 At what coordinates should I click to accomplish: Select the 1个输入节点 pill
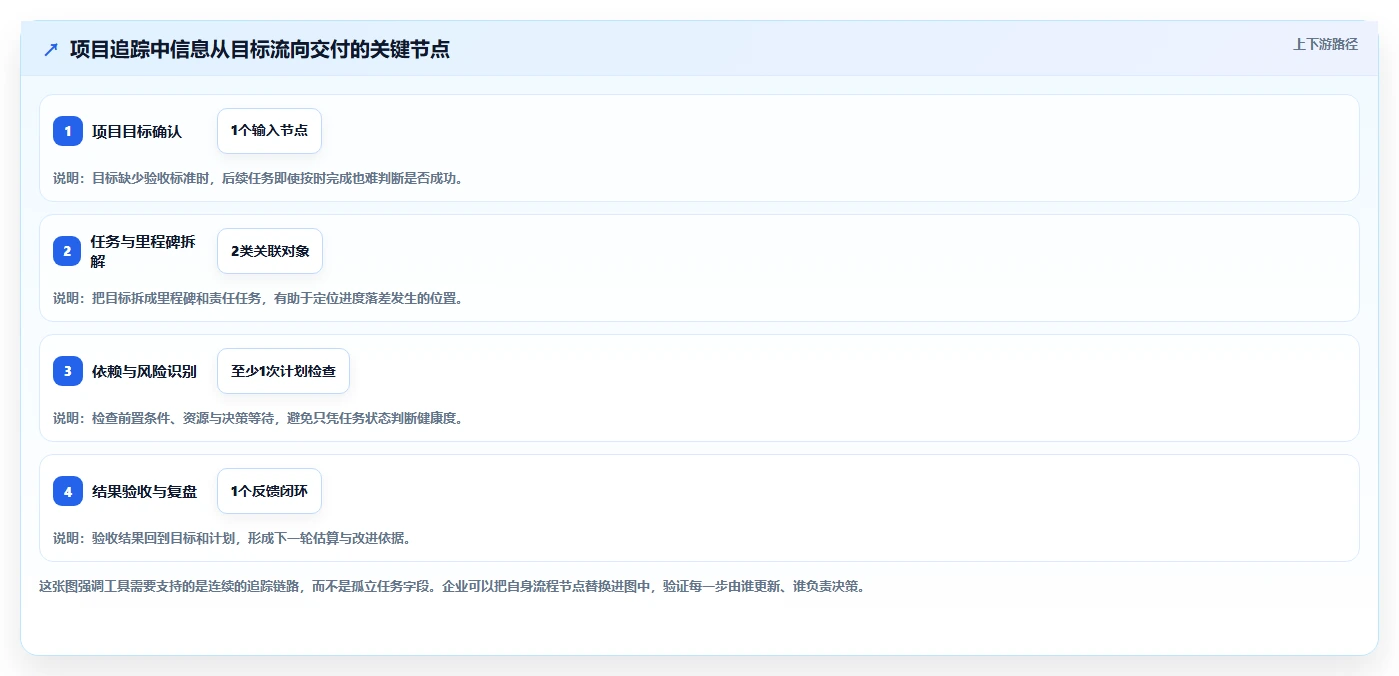coord(269,131)
